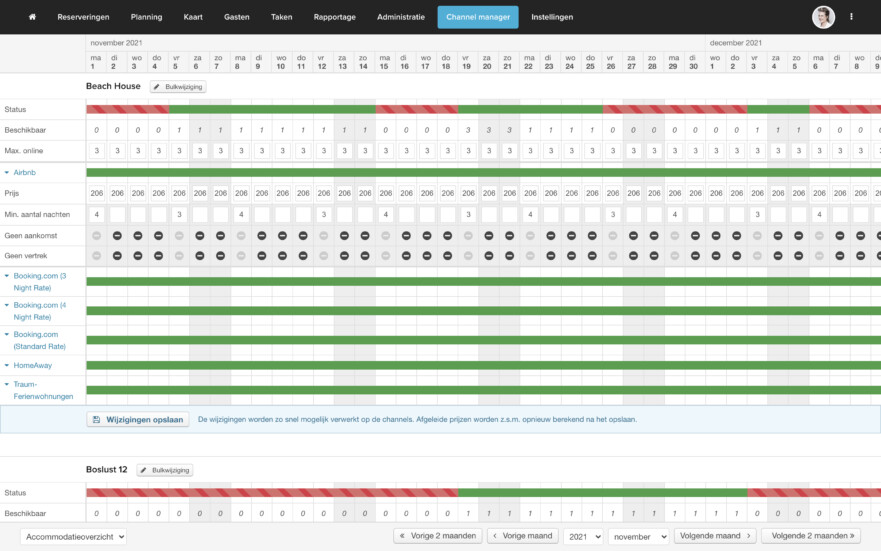Open the Accommodatieoverzicht dropdown

(x=73, y=537)
